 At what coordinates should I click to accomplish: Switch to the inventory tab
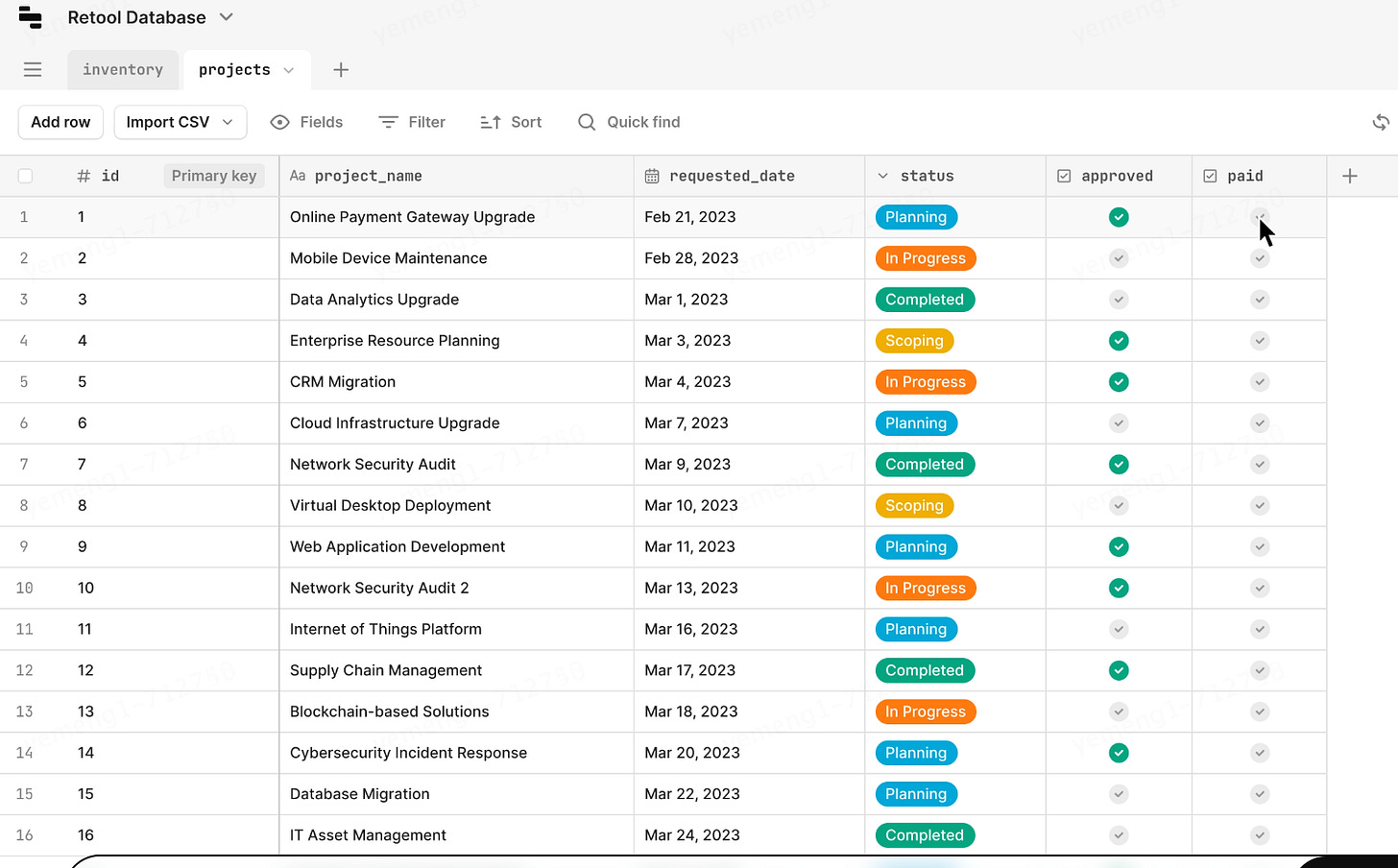coord(123,69)
